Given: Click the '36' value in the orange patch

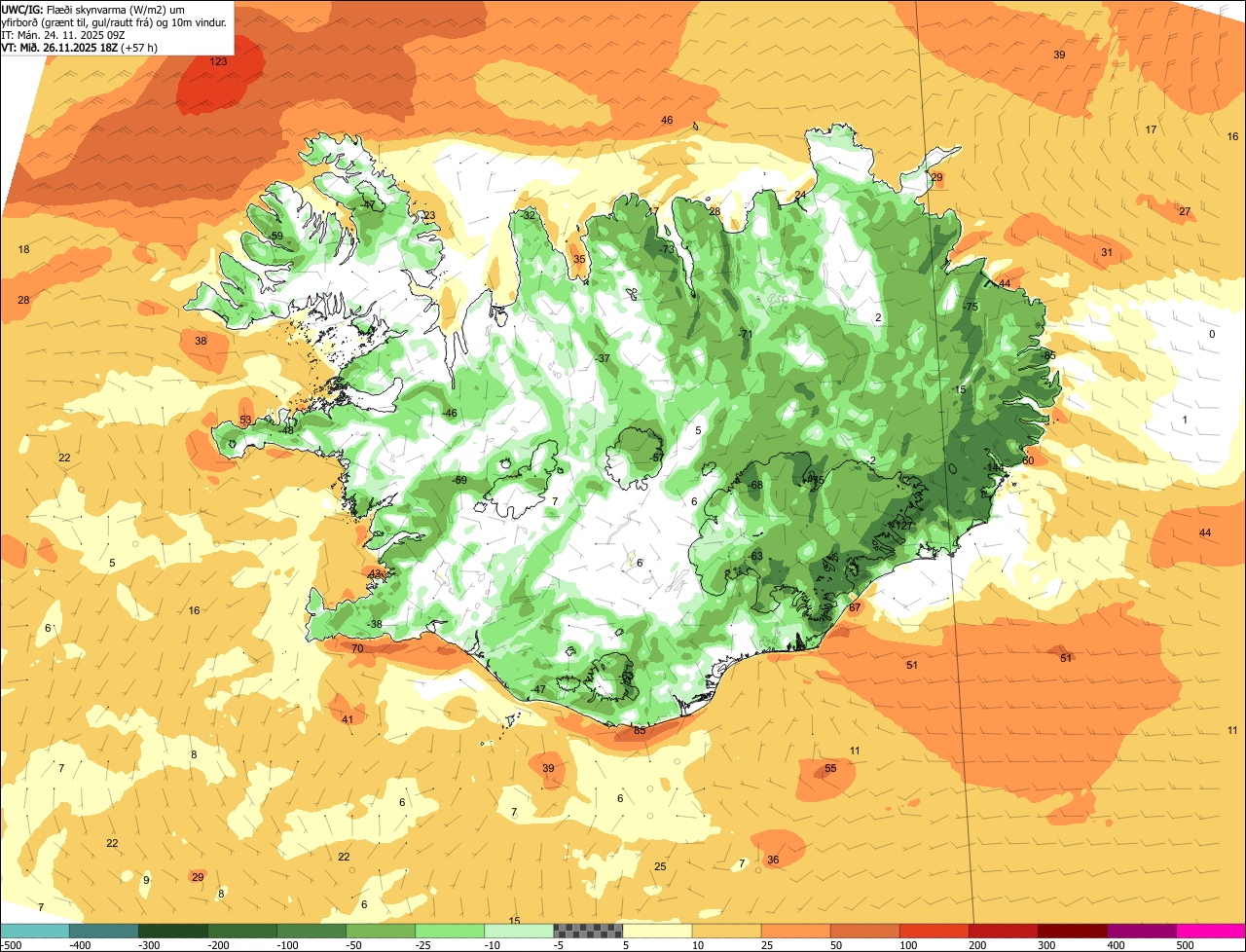Looking at the screenshot, I should (x=773, y=860).
